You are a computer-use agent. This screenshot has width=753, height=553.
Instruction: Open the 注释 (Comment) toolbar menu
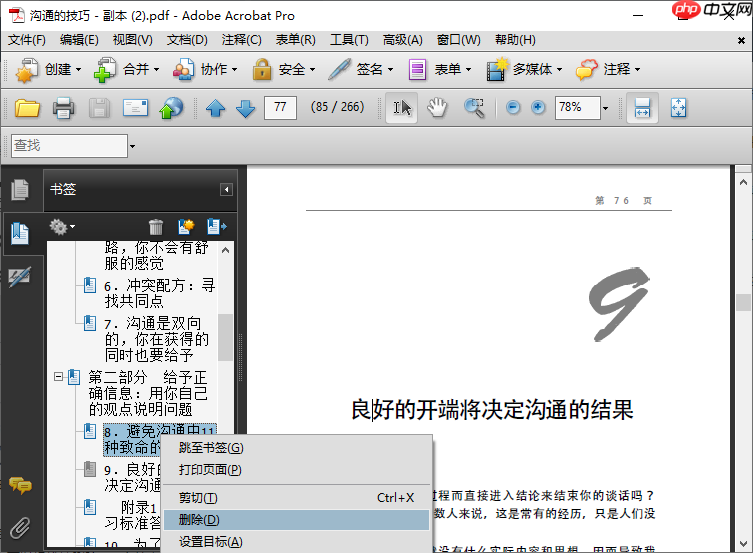click(x=608, y=70)
